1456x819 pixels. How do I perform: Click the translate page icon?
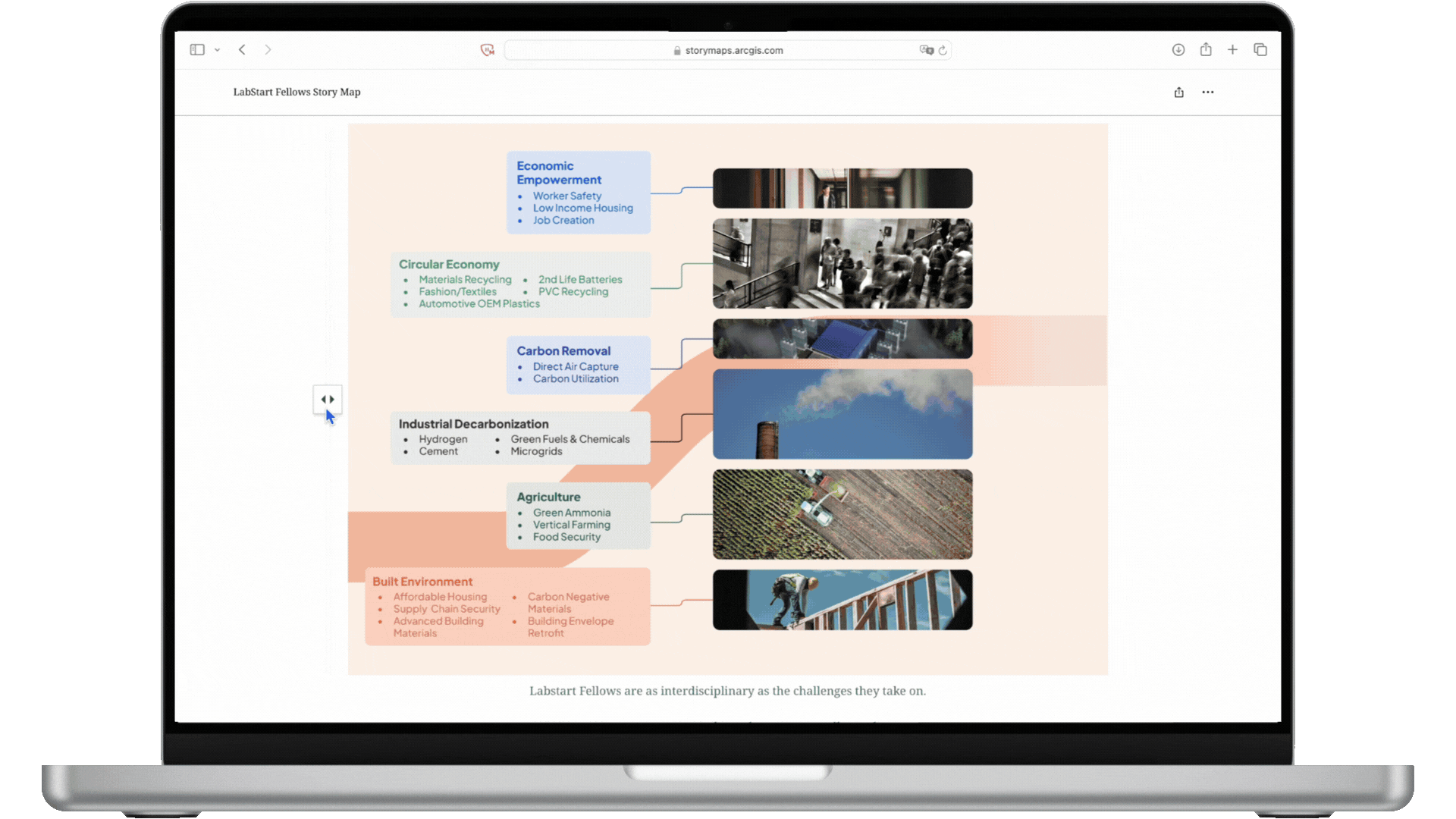pyautogui.click(x=926, y=50)
